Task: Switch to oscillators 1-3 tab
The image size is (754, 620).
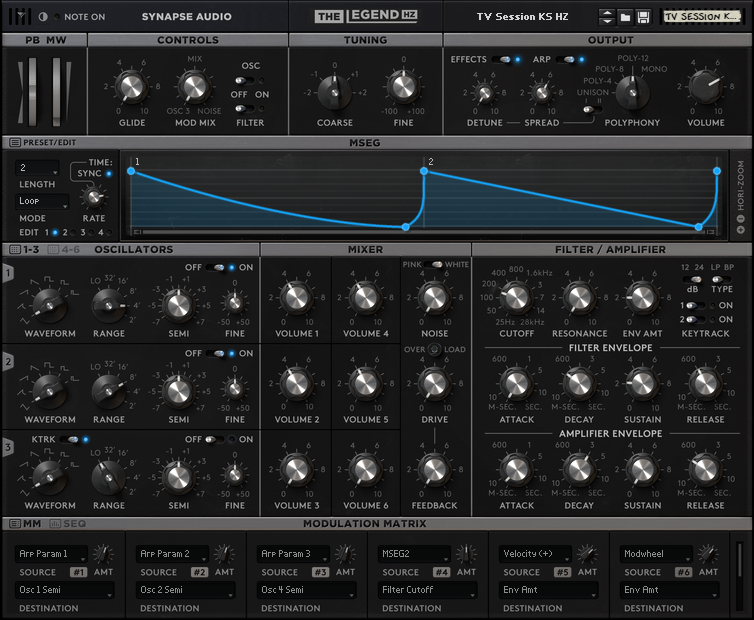Action: pos(24,249)
